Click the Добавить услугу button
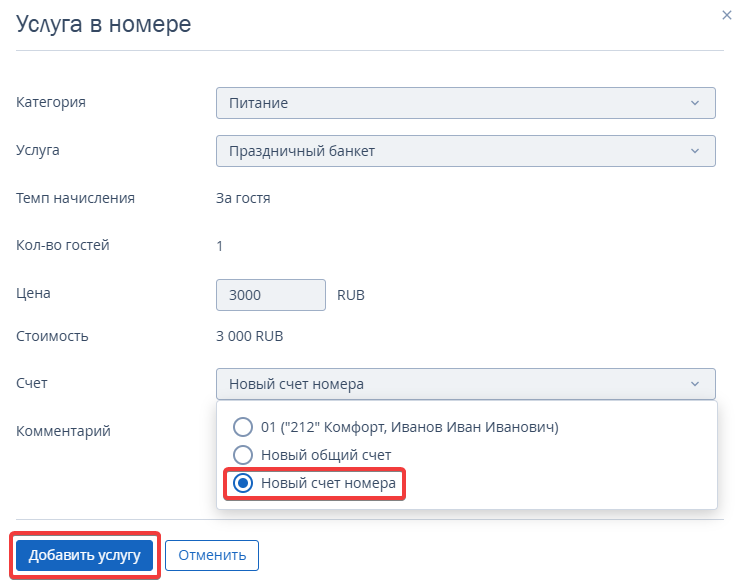 84,555
